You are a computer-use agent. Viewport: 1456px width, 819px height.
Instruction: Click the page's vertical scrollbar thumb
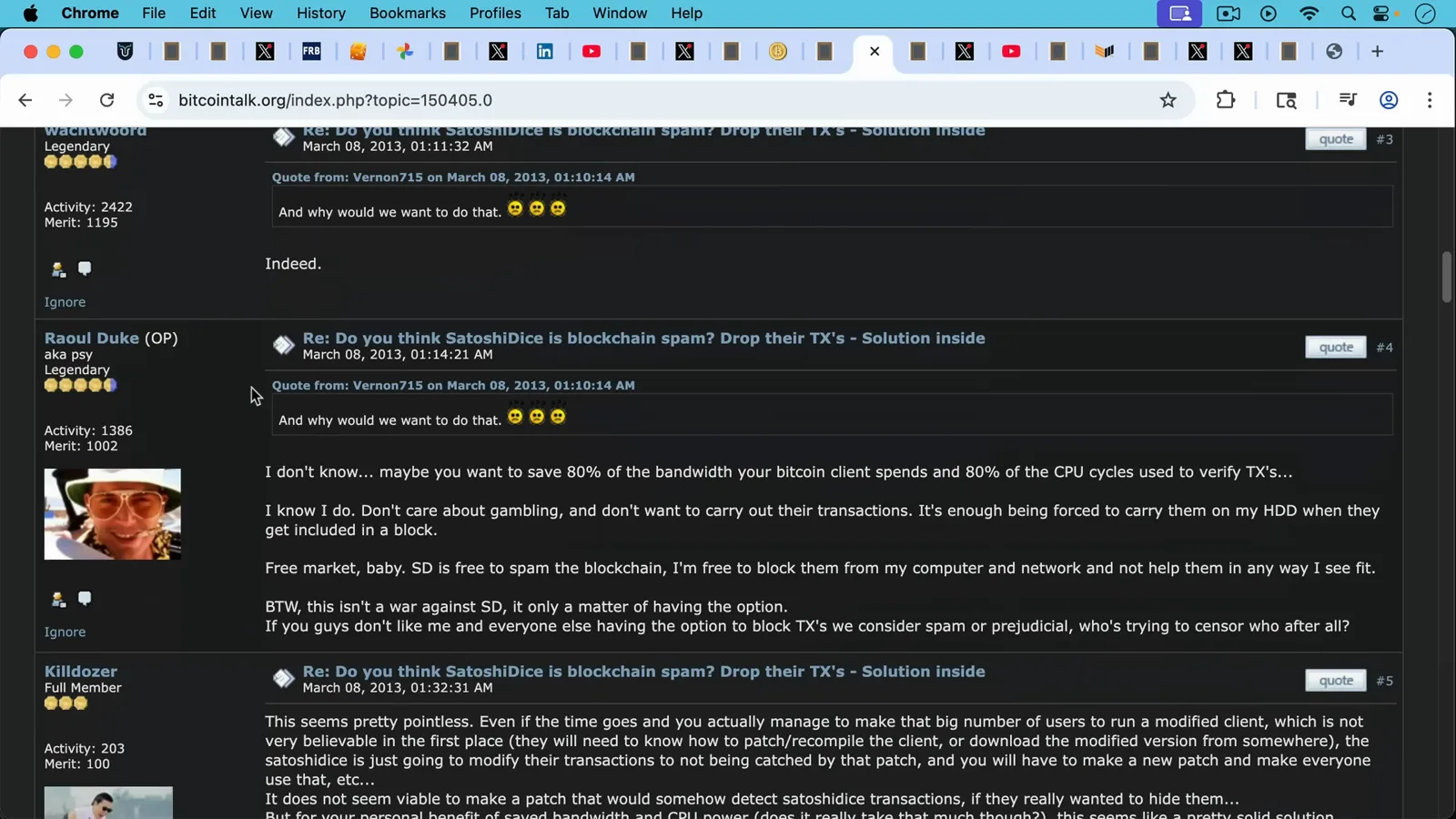(x=1446, y=278)
